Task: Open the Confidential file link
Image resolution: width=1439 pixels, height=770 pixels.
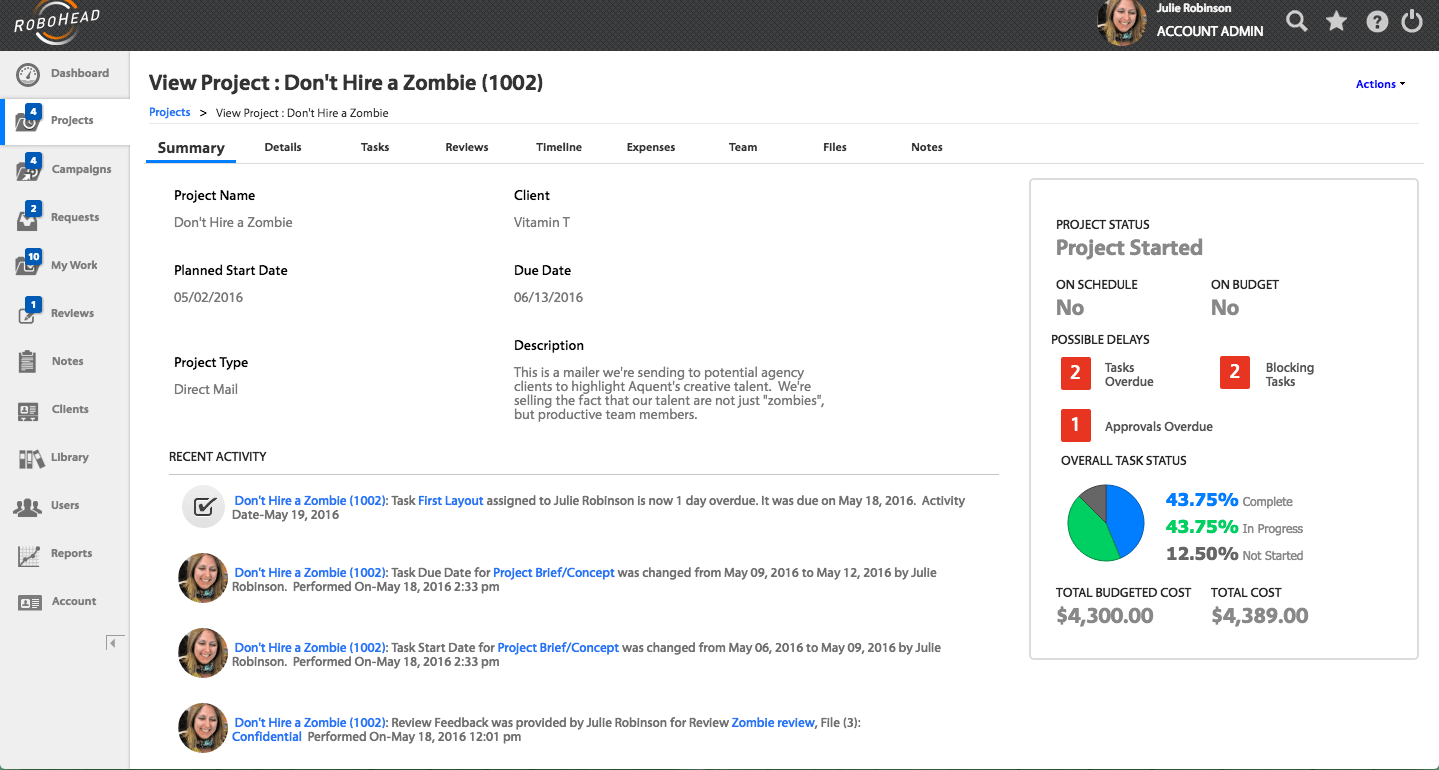Action: (267, 736)
